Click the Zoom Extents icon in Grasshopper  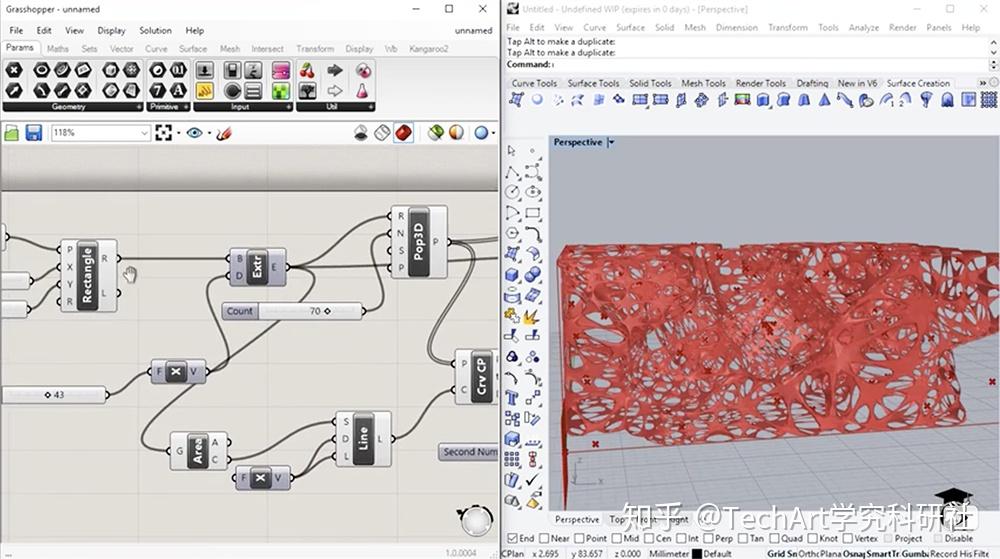click(163, 133)
